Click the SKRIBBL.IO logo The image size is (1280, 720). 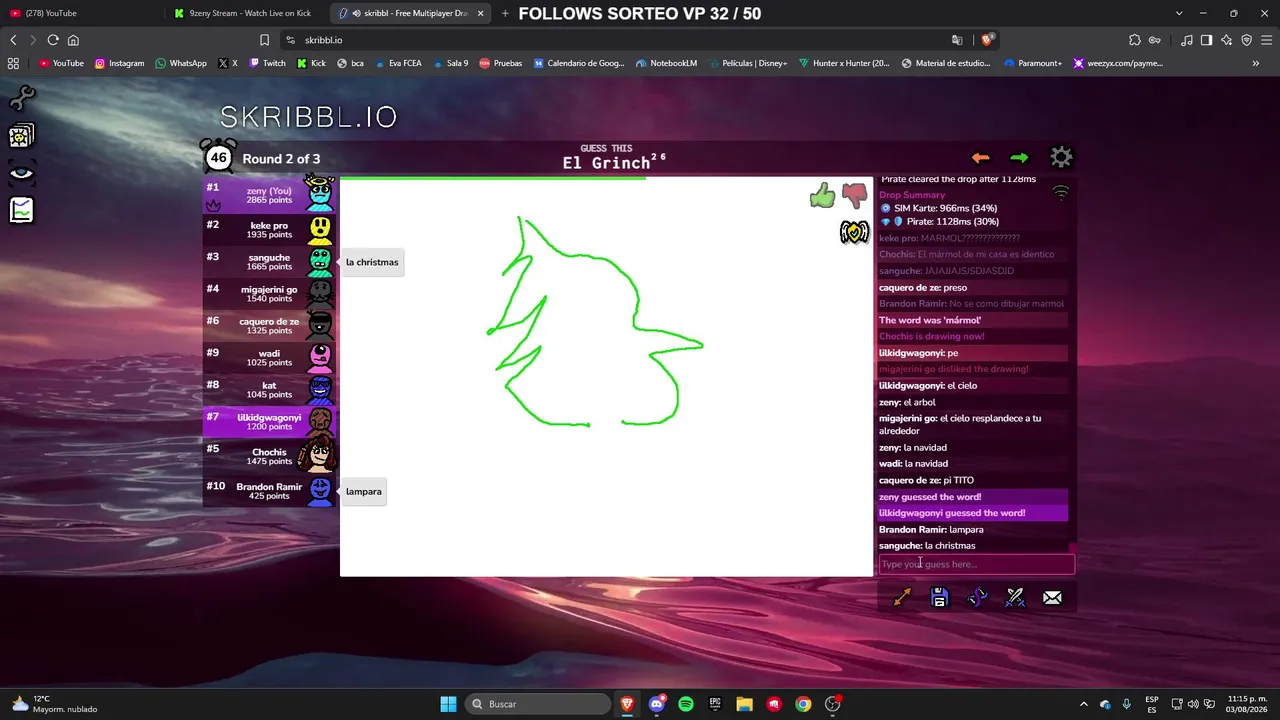[x=309, y=117]
